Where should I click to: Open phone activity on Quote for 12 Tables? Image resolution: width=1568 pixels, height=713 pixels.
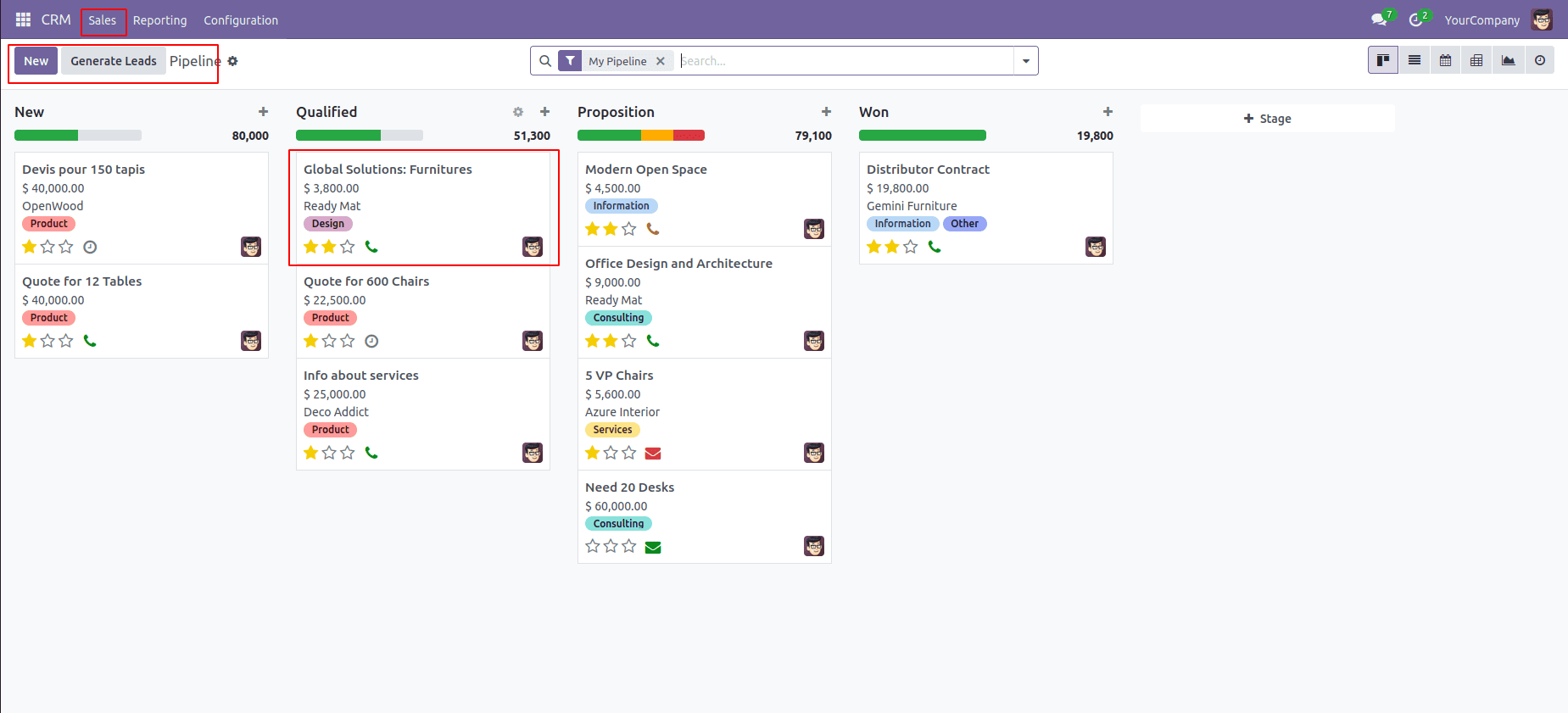coord(90,341)
